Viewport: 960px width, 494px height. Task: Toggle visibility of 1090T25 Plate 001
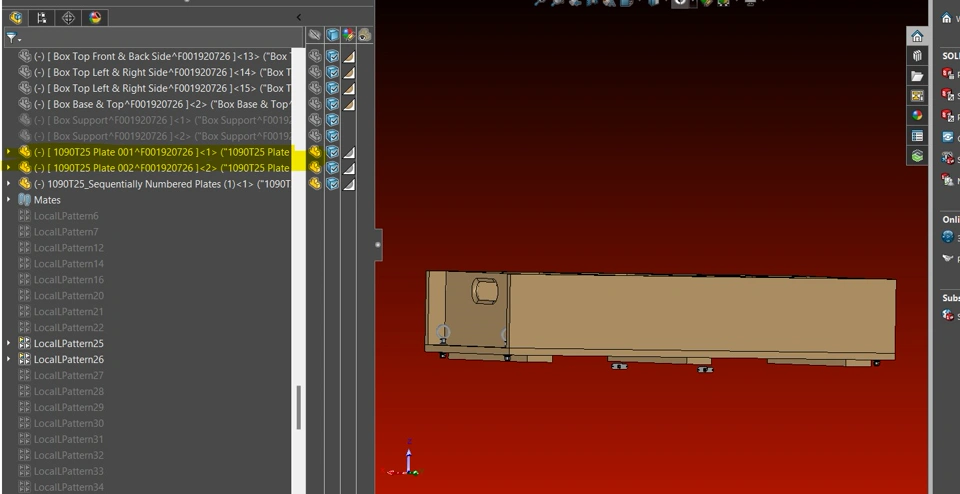(315, 152)
